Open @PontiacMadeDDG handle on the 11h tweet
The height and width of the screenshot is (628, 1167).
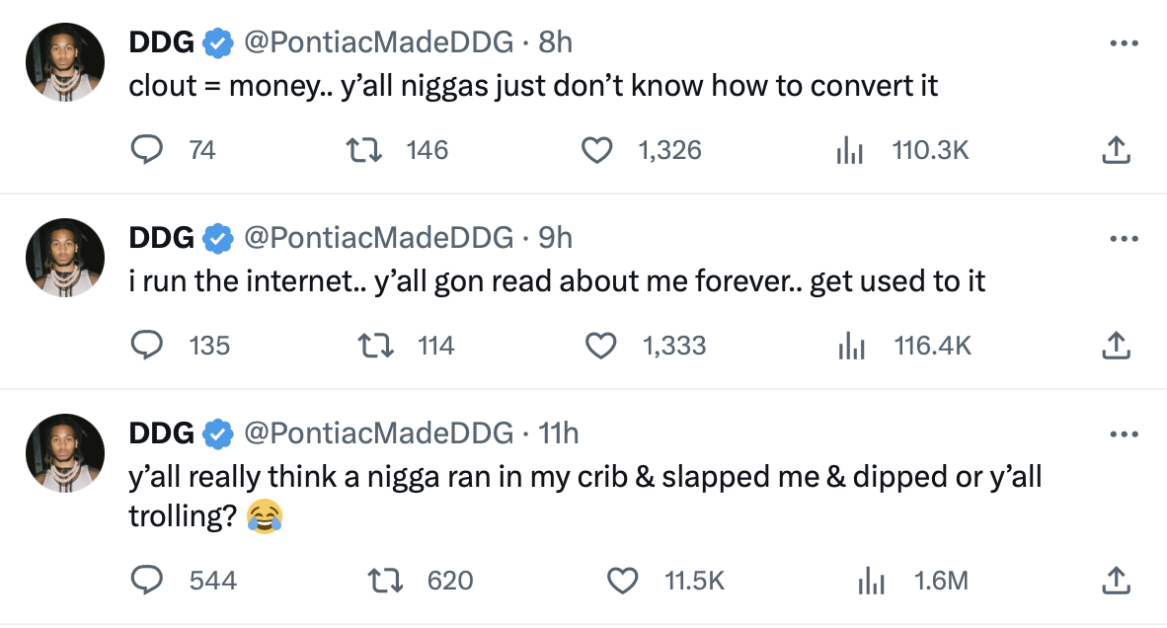[x=379, y=433]
